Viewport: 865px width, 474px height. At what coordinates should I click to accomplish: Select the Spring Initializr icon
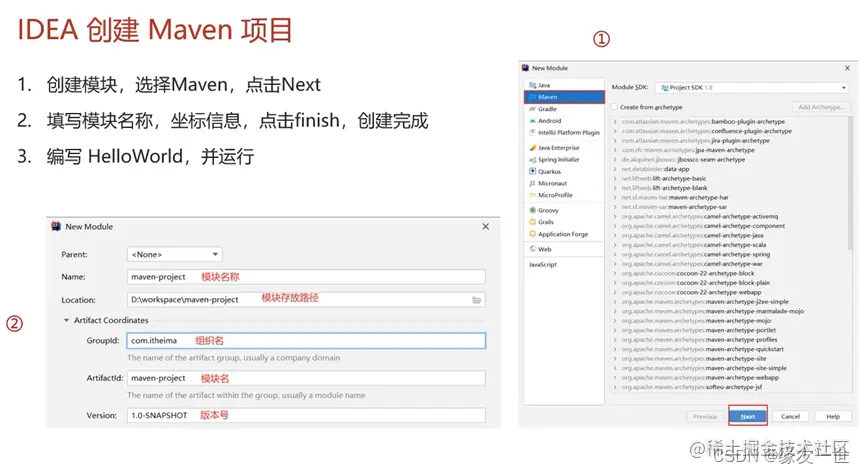(532, 159)
